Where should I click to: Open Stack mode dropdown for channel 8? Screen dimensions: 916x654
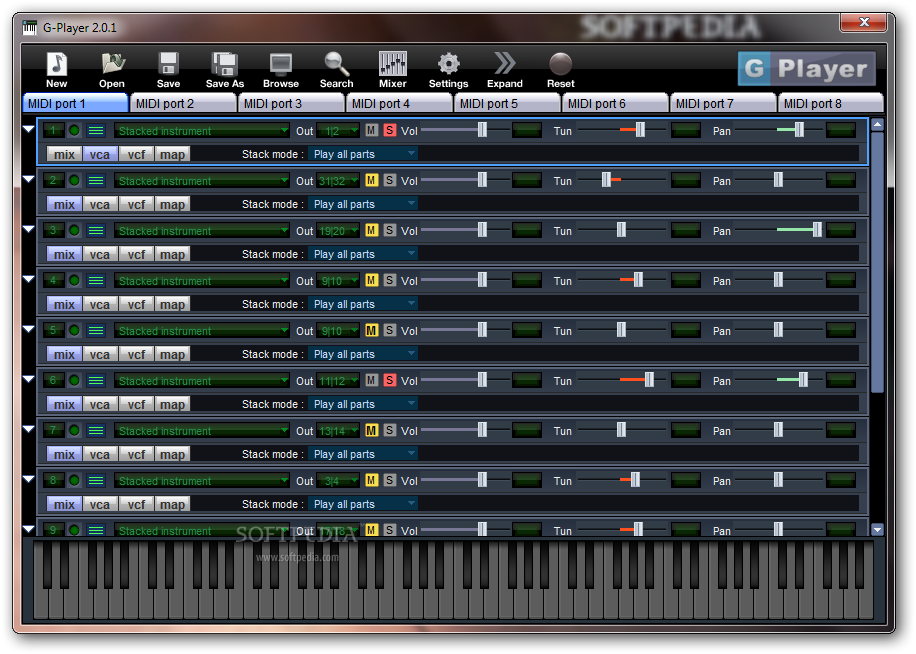click(363, 504)
